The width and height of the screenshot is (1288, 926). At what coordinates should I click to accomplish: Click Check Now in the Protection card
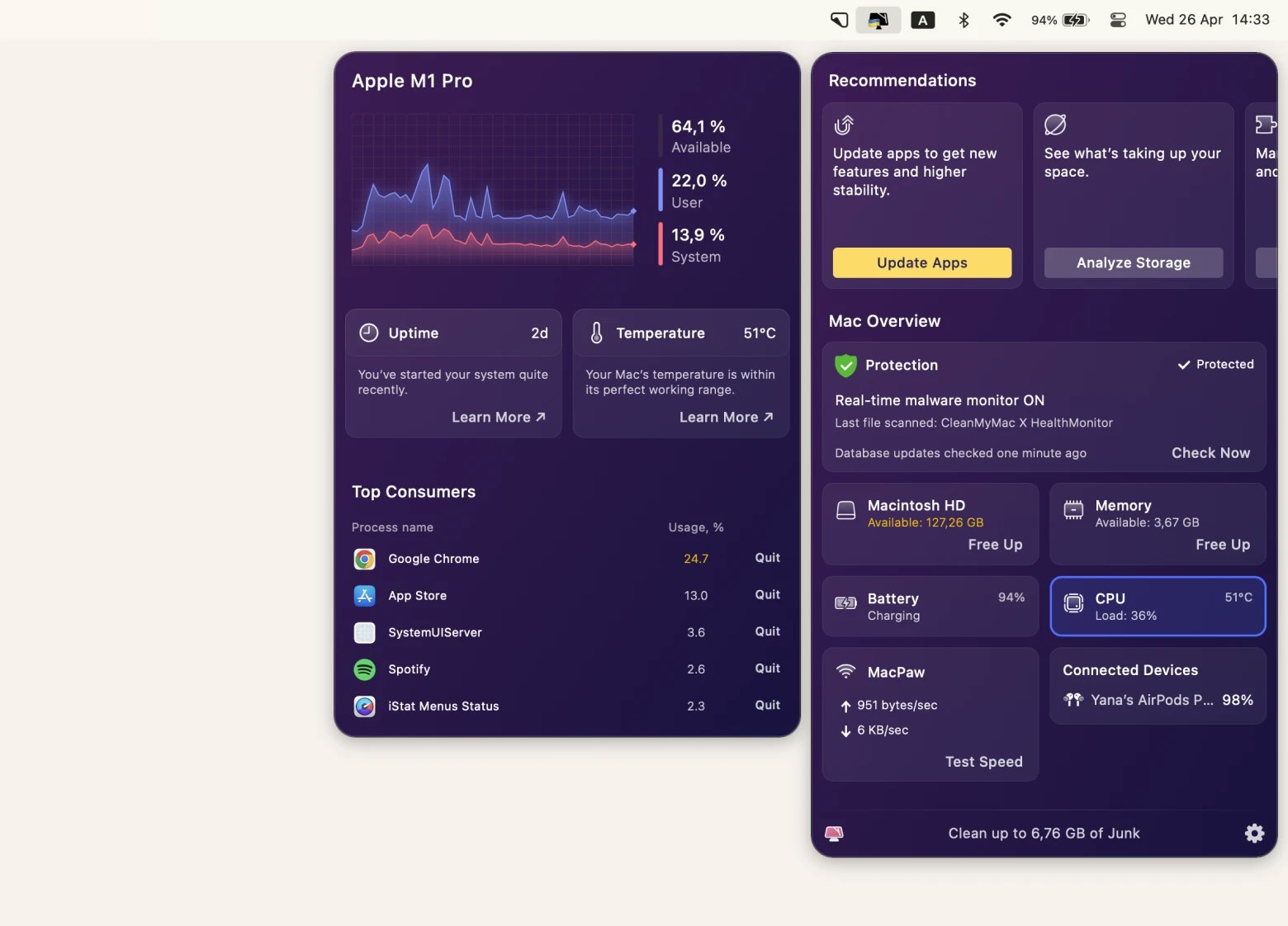pyautogui.click(x=1210, y=452)
